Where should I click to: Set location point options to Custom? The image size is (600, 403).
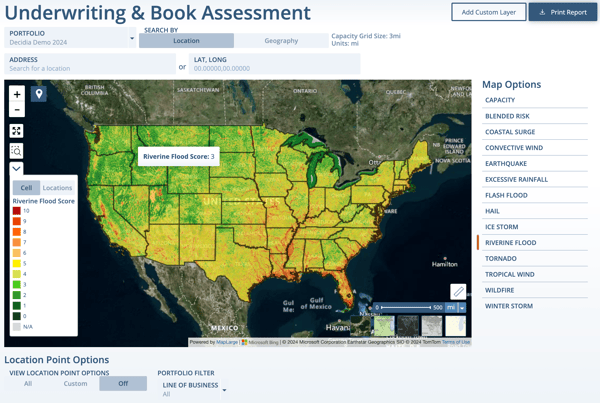[x=75, y=383]
